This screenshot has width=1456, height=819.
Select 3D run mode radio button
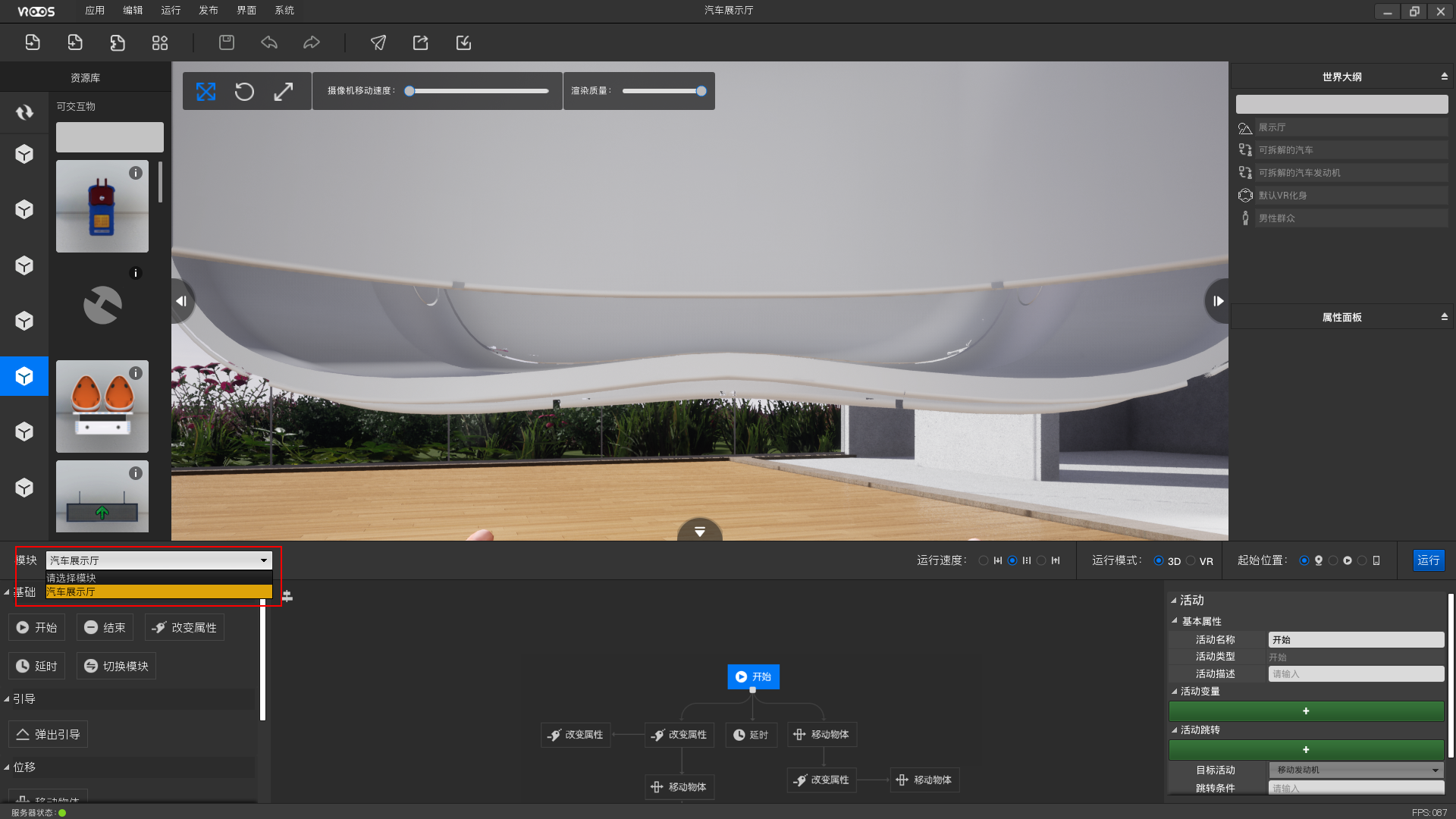coord(1159,560)
